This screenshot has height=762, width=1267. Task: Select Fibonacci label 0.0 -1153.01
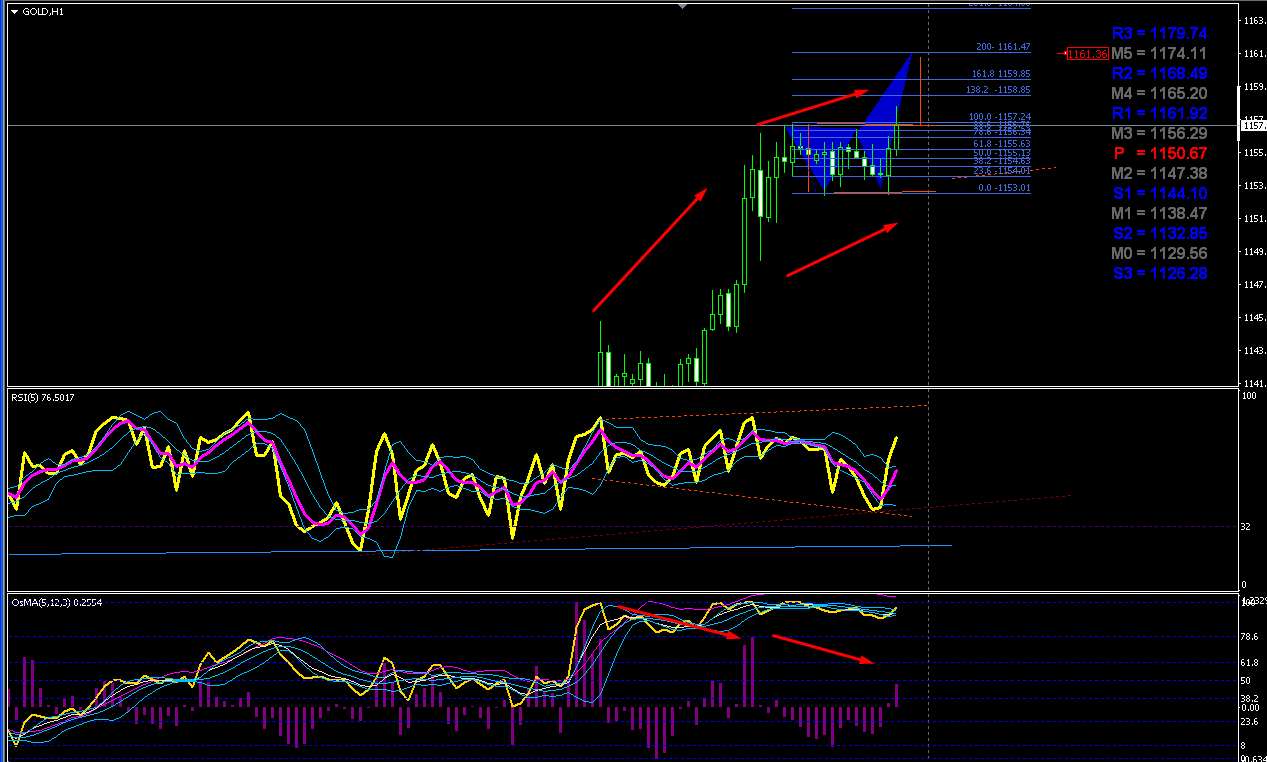click(x=1004, y=188)
